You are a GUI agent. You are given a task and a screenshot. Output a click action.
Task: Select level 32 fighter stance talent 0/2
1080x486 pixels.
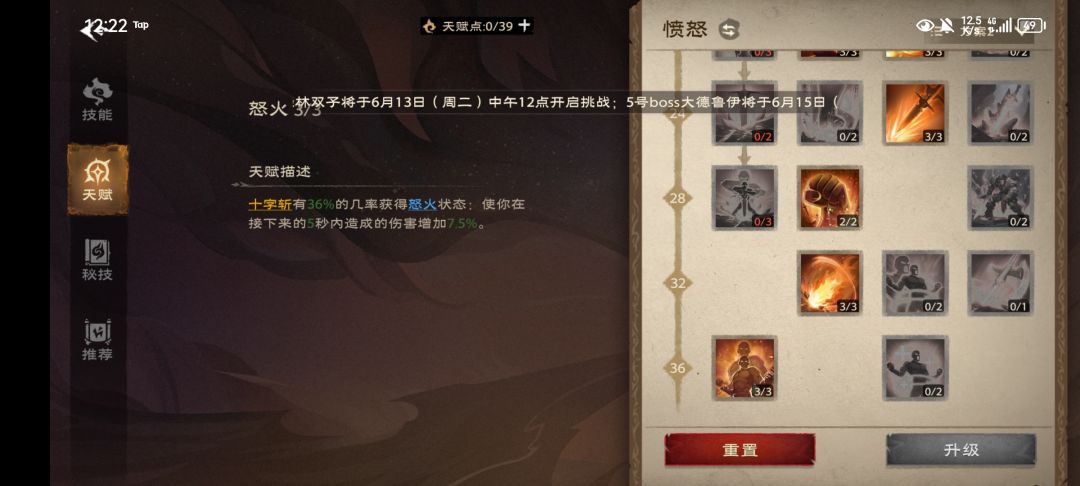point(915,283)
